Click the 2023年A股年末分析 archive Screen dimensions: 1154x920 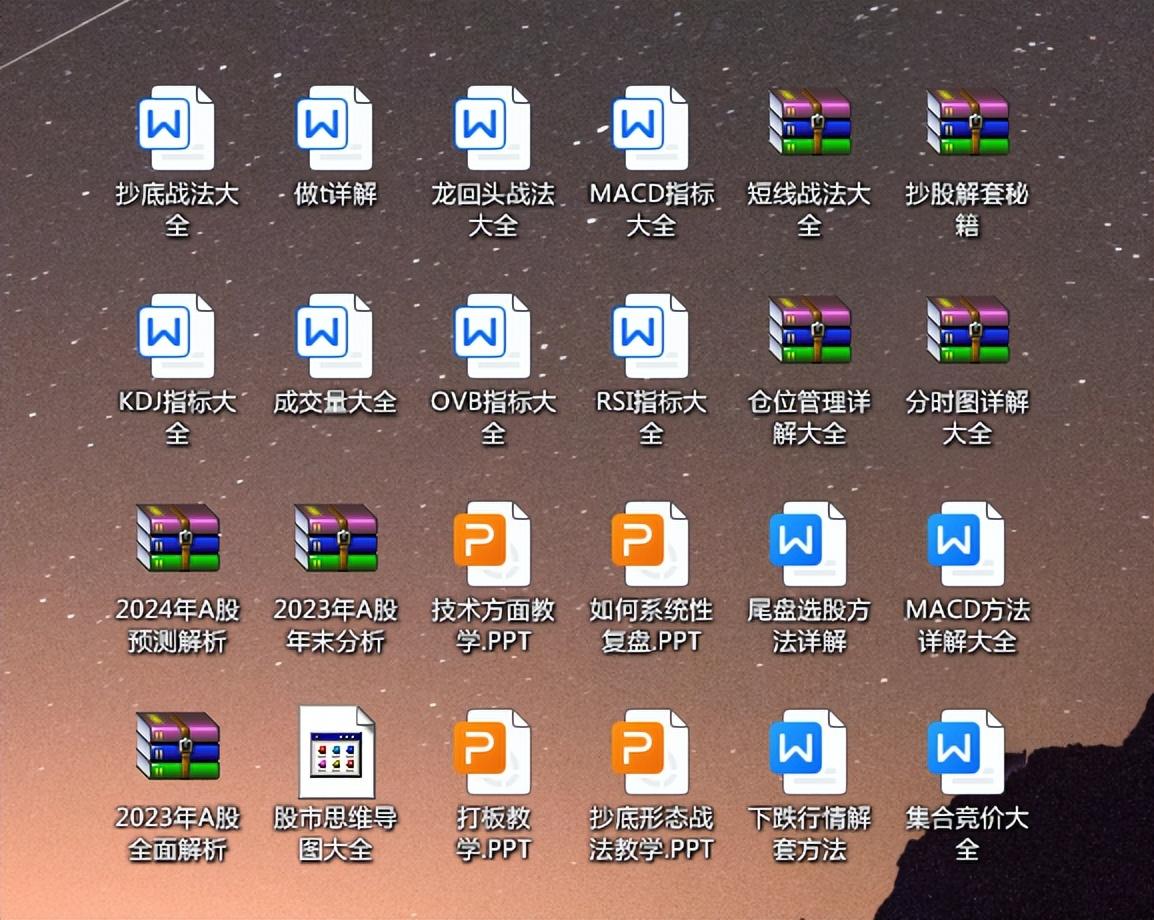pos(335,538)
